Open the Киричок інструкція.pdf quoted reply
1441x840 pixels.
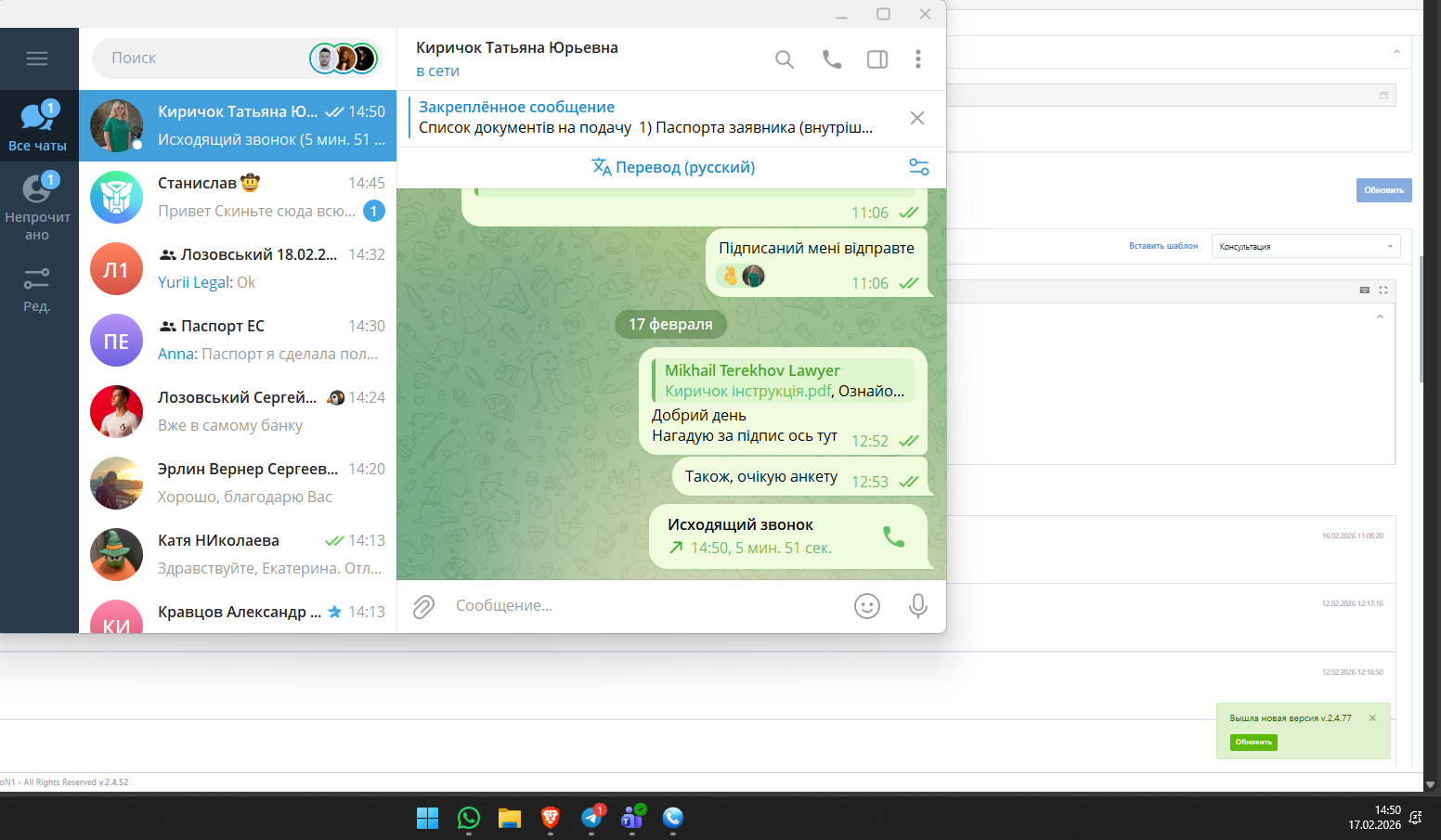pos(783,381)
